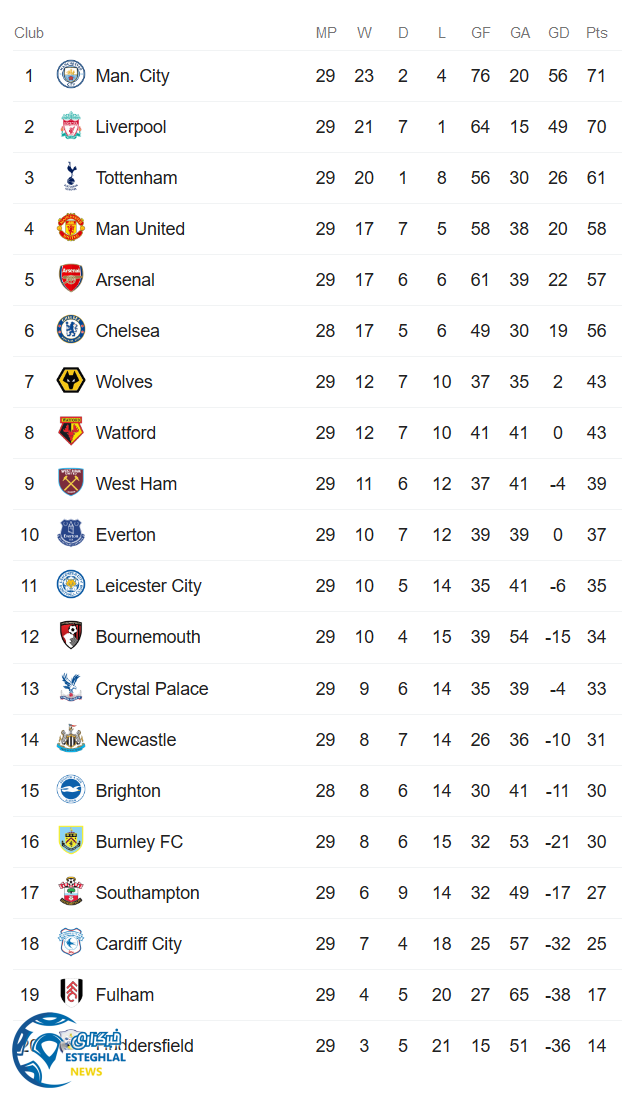Viewport: 644px width, 1108px height.
Task: Select the Wolves wolf-head crest
Action: [71, 382]
